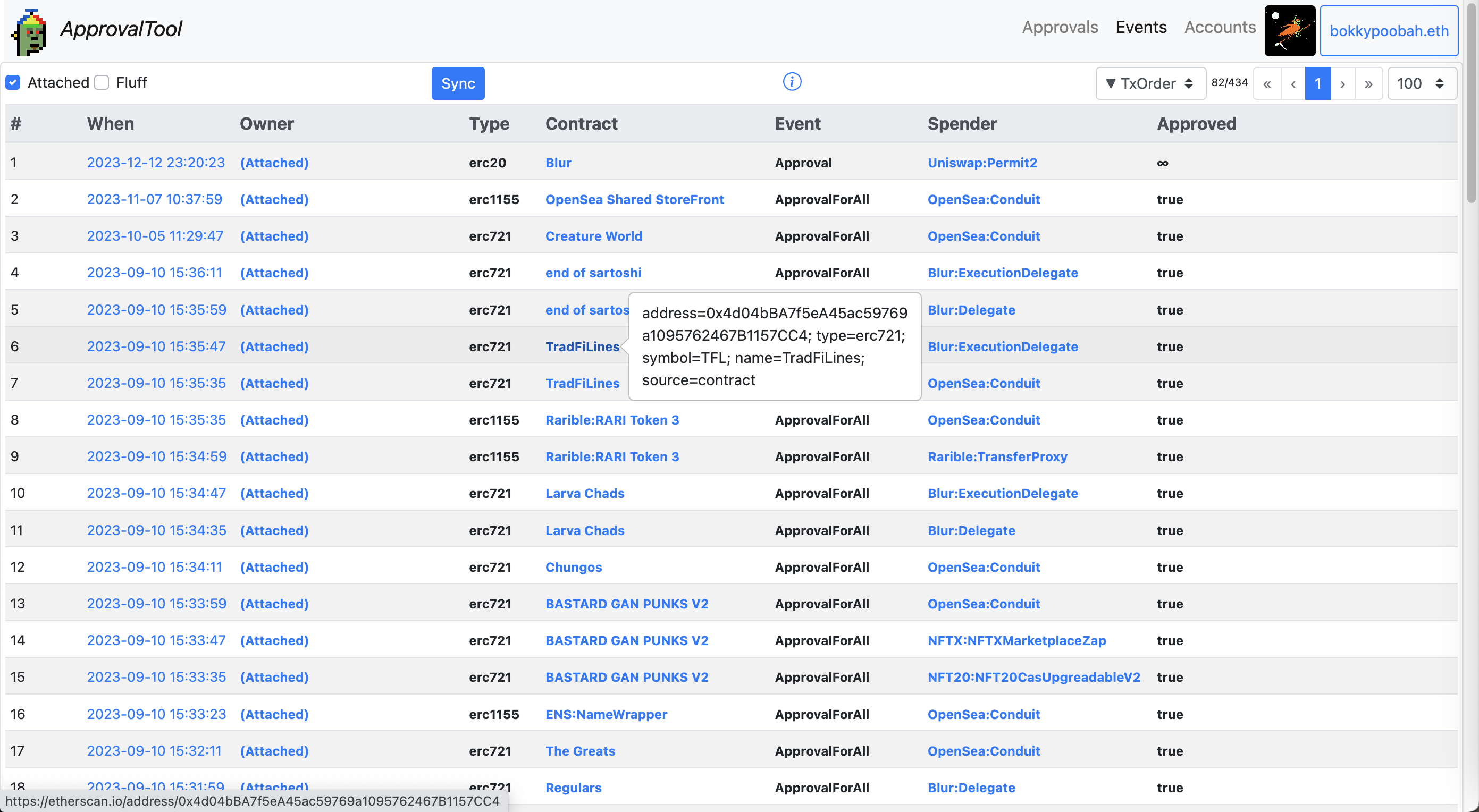Go to first page using double-left arrows
The width and height of the screenshot is (1479, 812).
pyautogui.click(x=1266, y=84)
